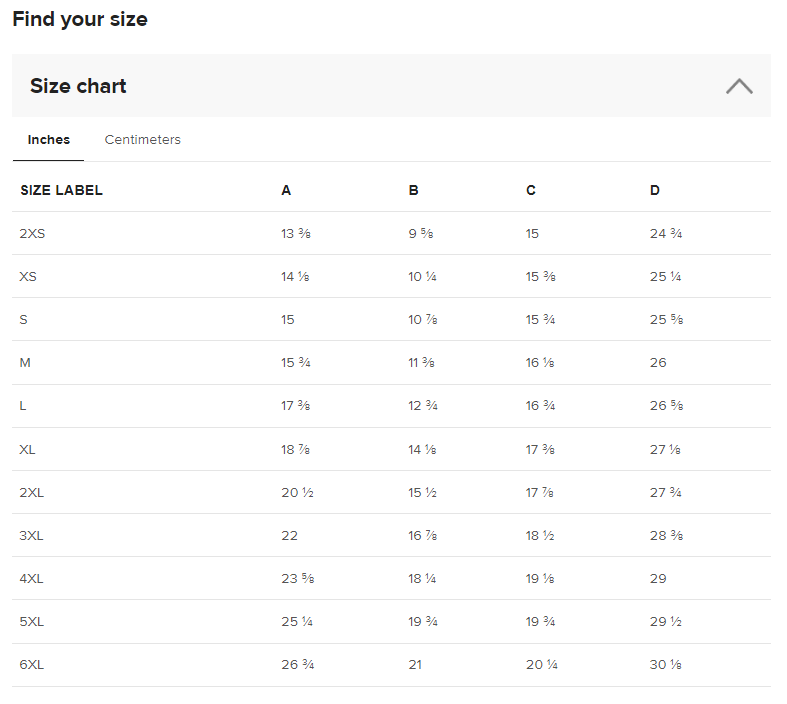Click the Size chart heading
787x704 pixels.
click(x=78, y=86)
